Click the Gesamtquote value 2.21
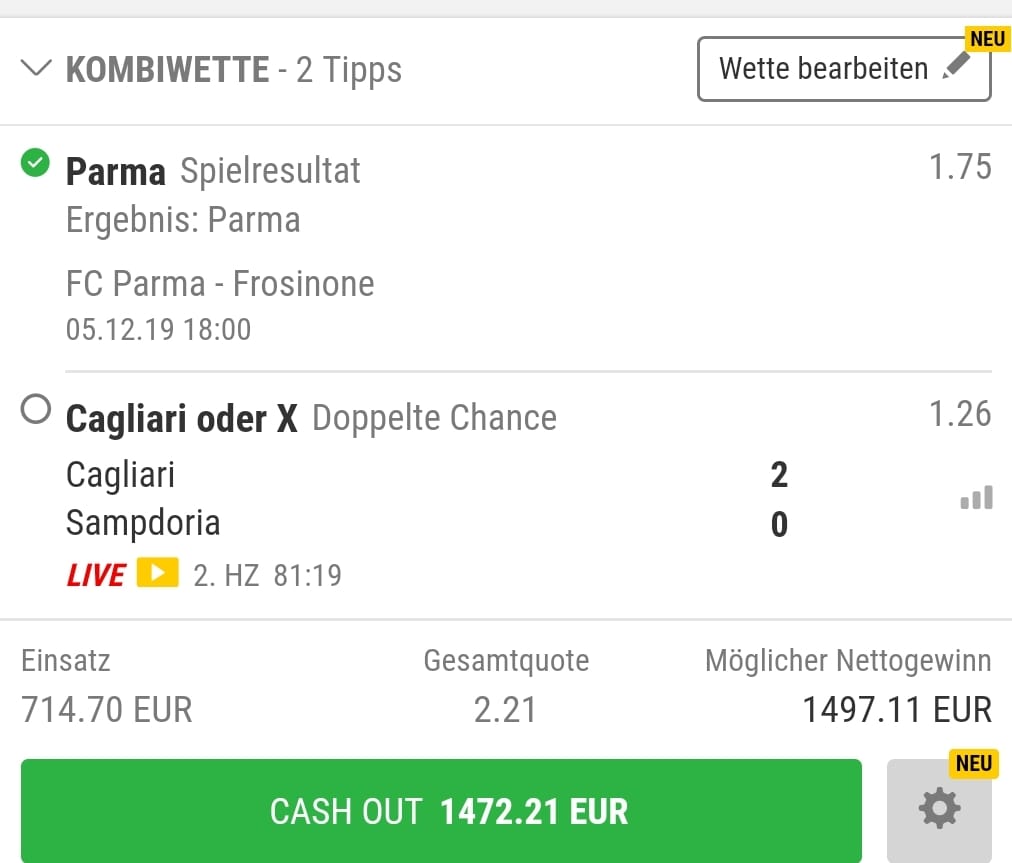The width and height of the screenshot is (1012, 863). coord(505,709)
